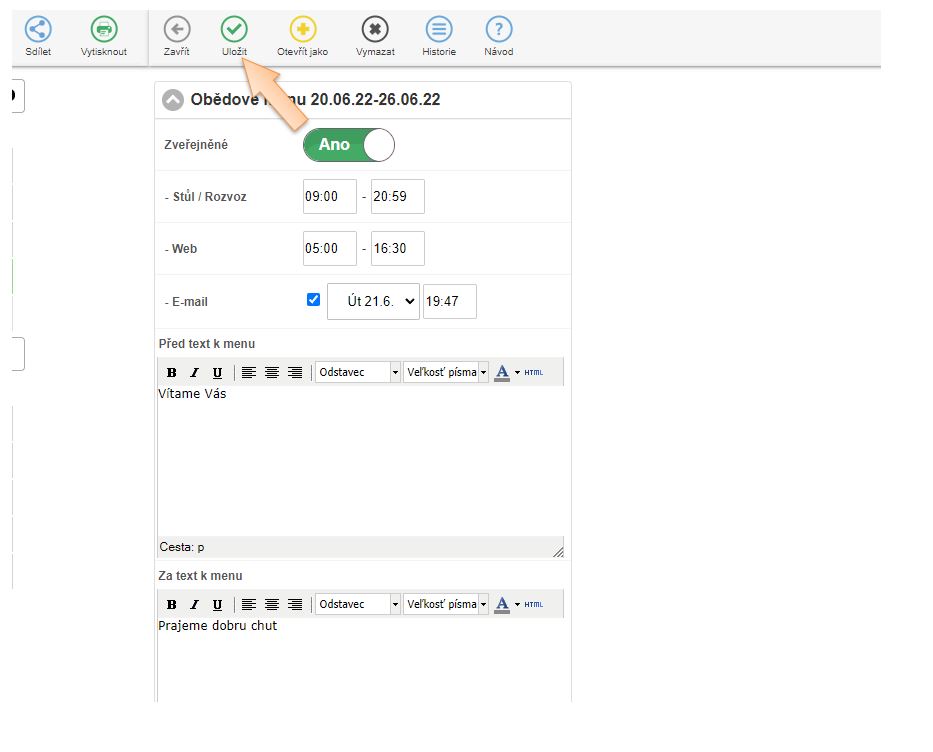Collapse the Obědové menu panel header

(x=174, y=100)
